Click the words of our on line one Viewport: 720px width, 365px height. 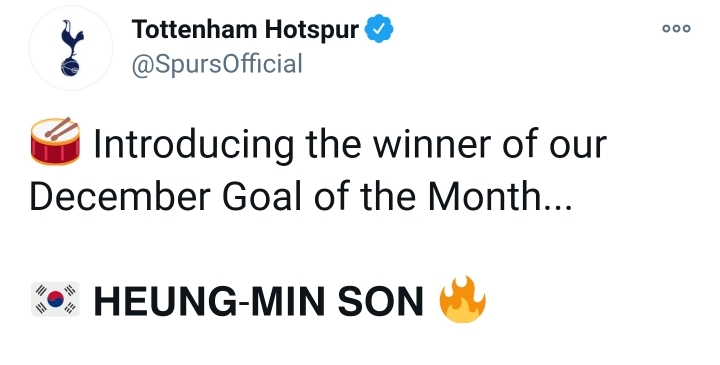click(x=555, y=145)
